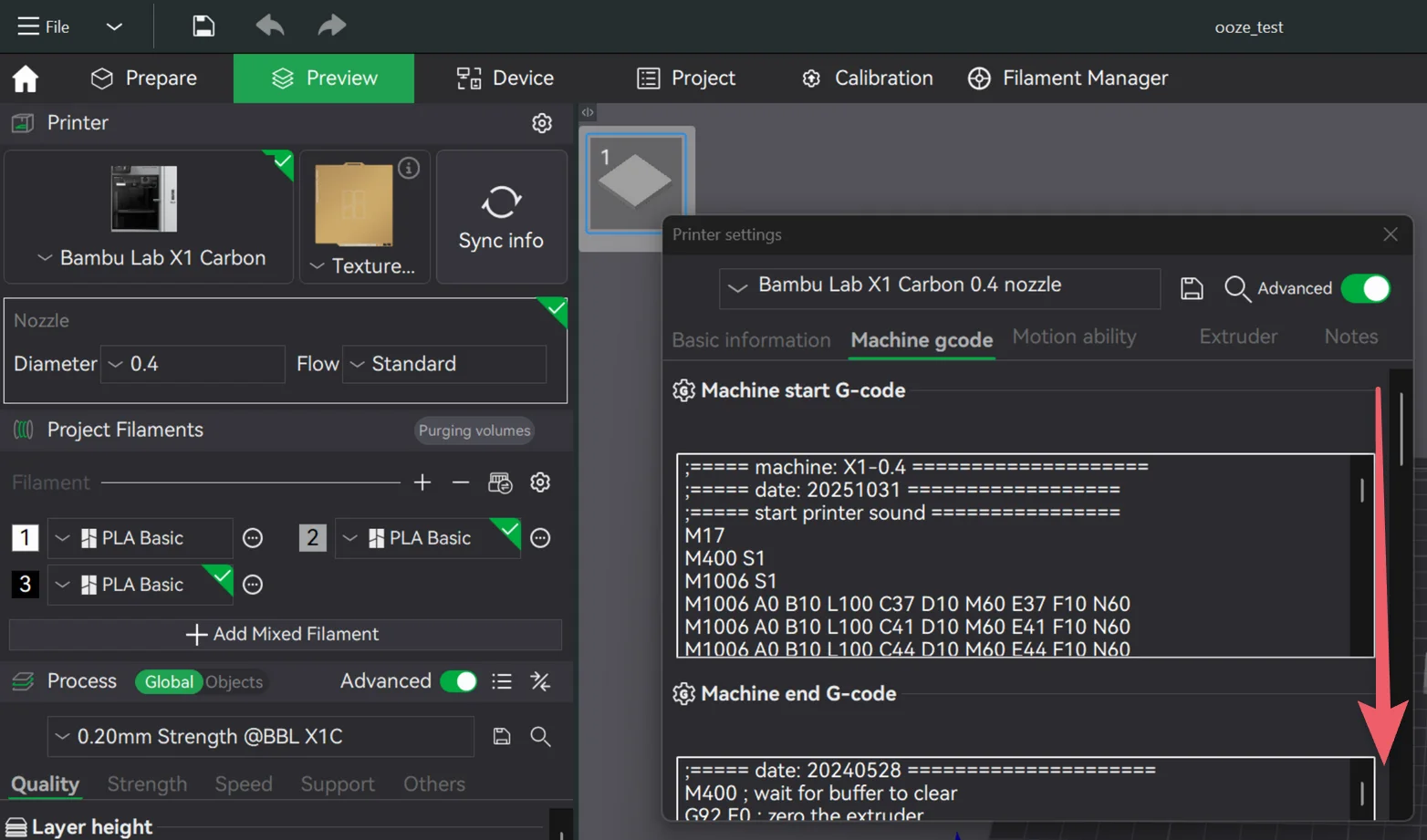Search printer settings with the magnifier icon
This screenshot has width=1427, height=840.
tap(1236, 288)
